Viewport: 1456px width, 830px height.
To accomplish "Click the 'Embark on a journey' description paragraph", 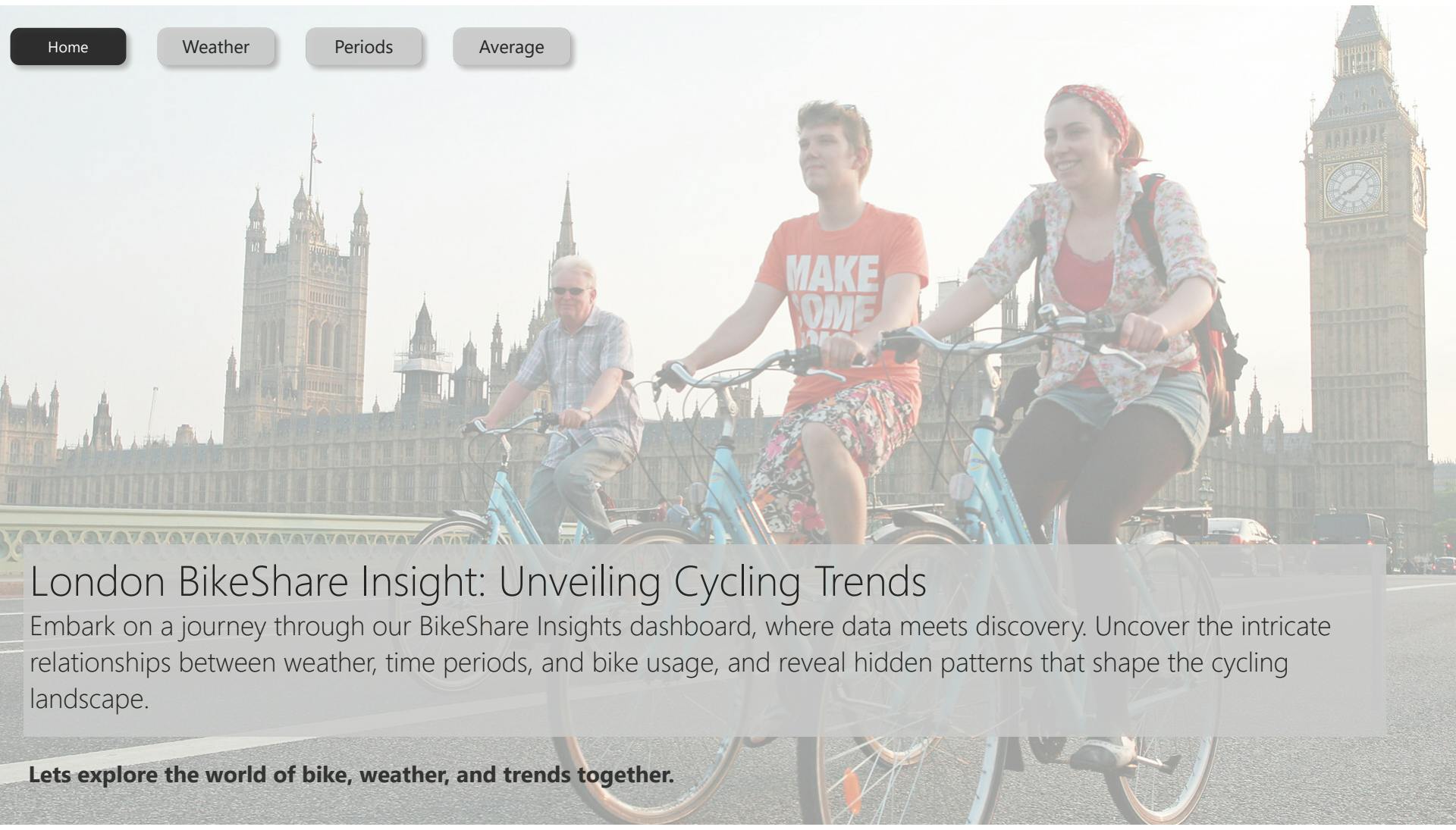I will coord(680,662).
